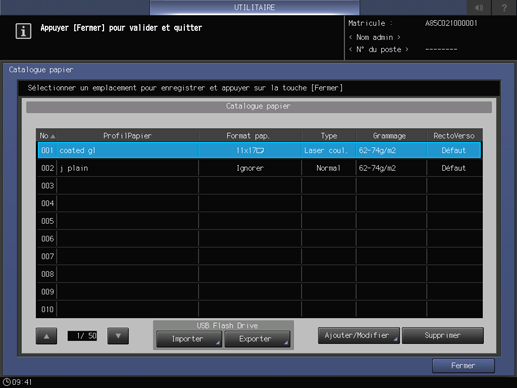The height and width of the screenshot is (388, 517).
Task: Select empty slot 008
Action: 259,274
